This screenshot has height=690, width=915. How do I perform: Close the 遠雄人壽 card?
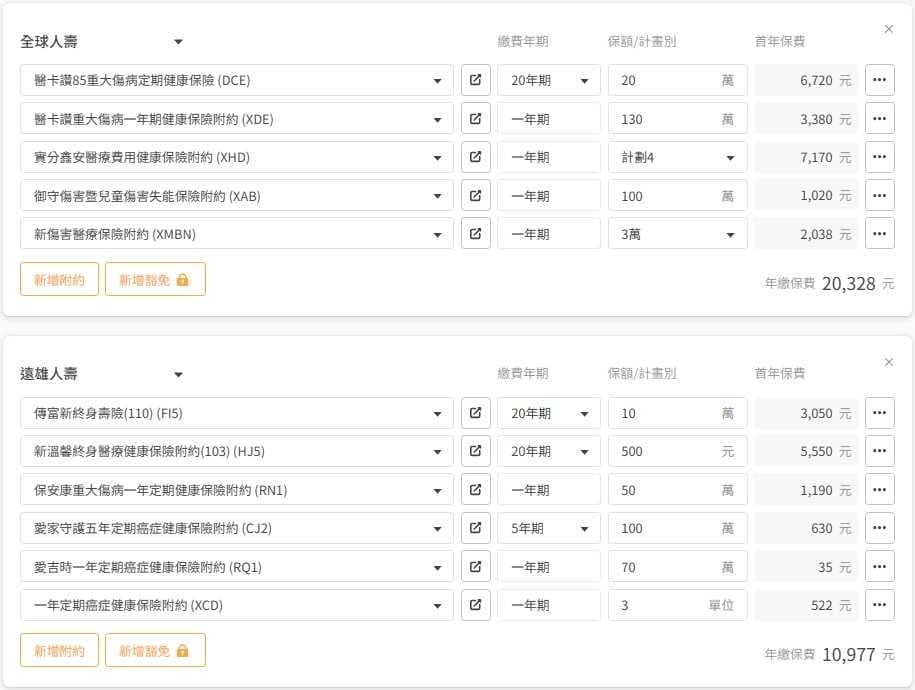[888, 362]
